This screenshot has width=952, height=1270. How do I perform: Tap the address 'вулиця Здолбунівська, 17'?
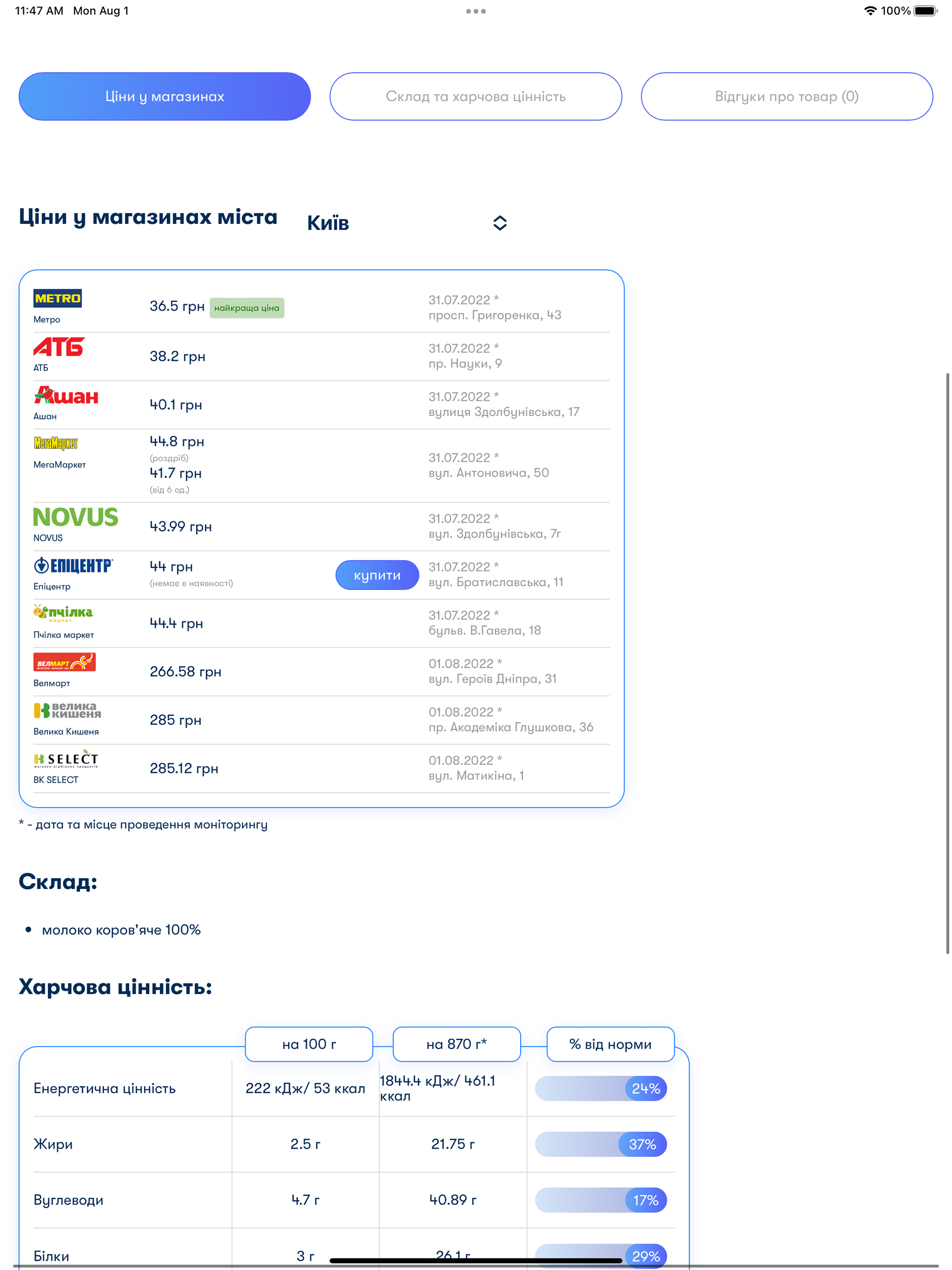tap(504, 412)
